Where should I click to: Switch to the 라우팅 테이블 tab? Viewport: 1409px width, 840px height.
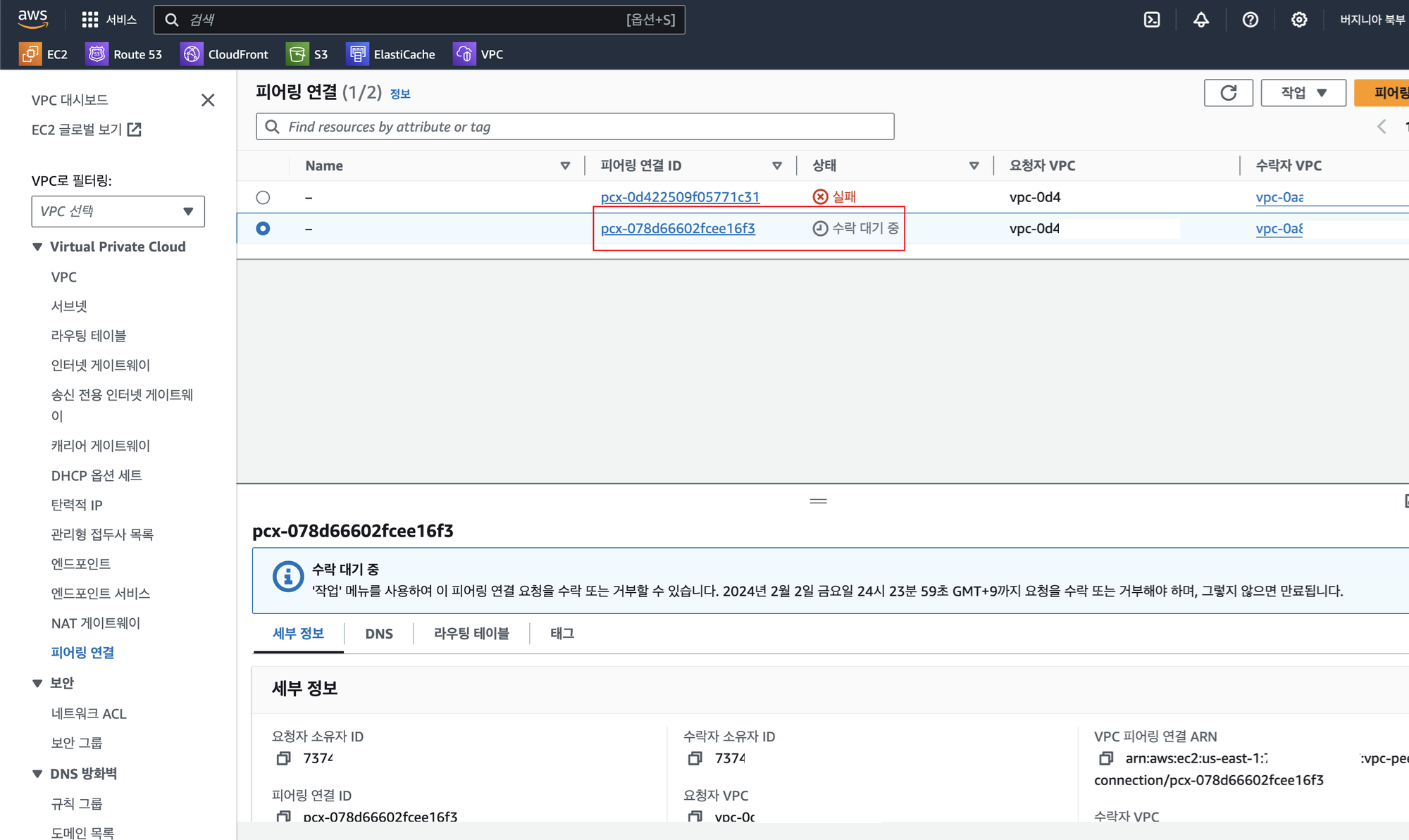pos(471,634)
